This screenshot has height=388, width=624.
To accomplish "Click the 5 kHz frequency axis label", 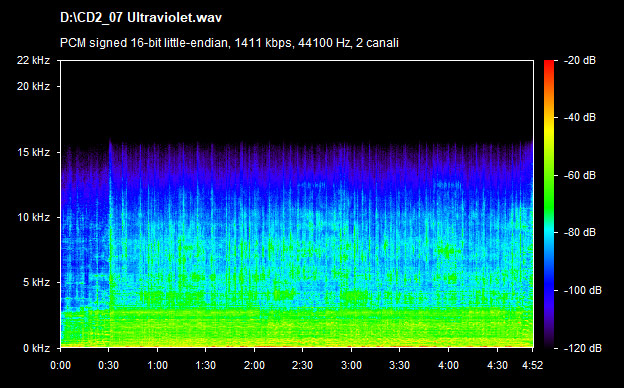I will point(36,283).
